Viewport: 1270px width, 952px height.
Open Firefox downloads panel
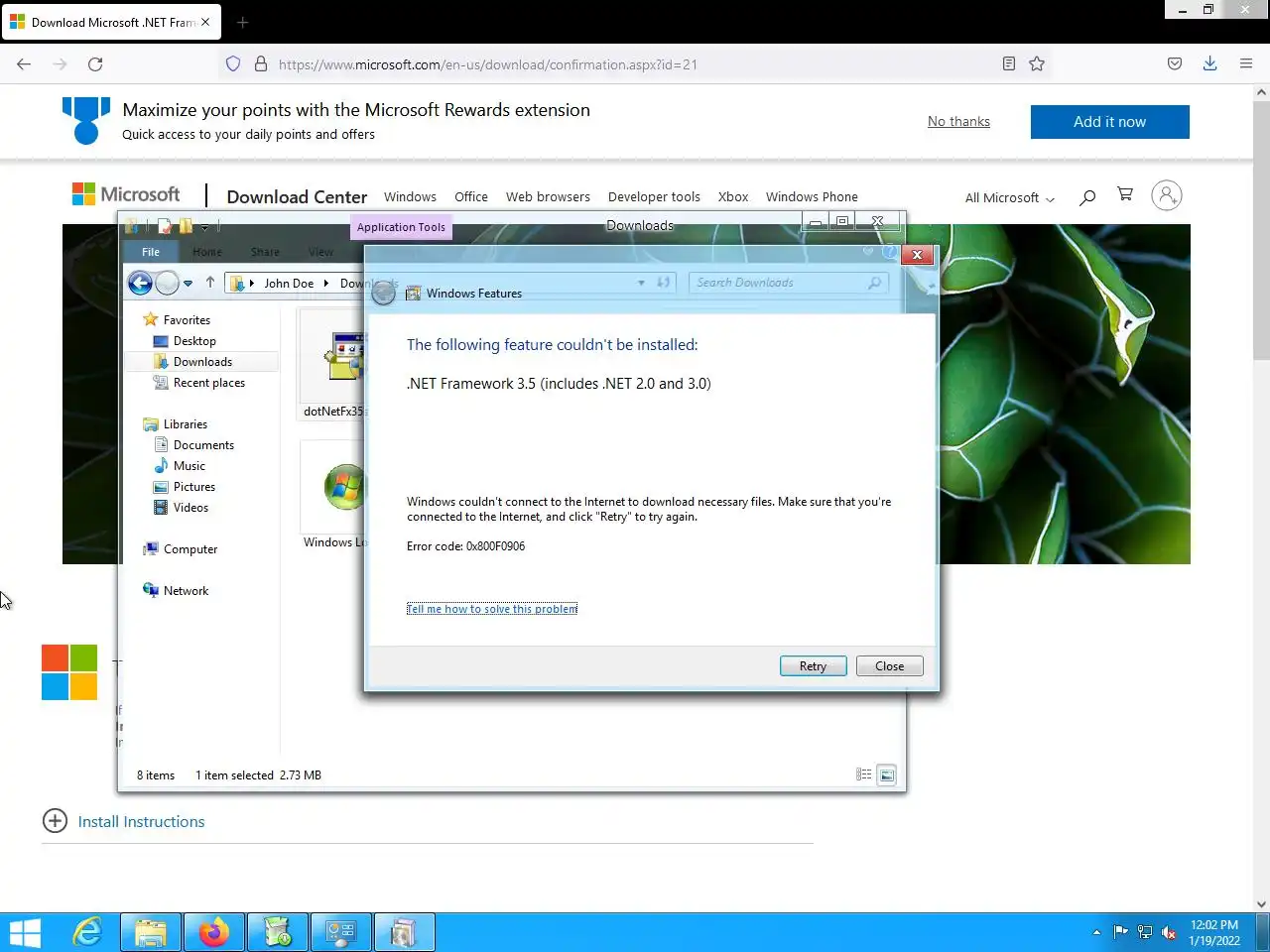(x=1210, y=64)
